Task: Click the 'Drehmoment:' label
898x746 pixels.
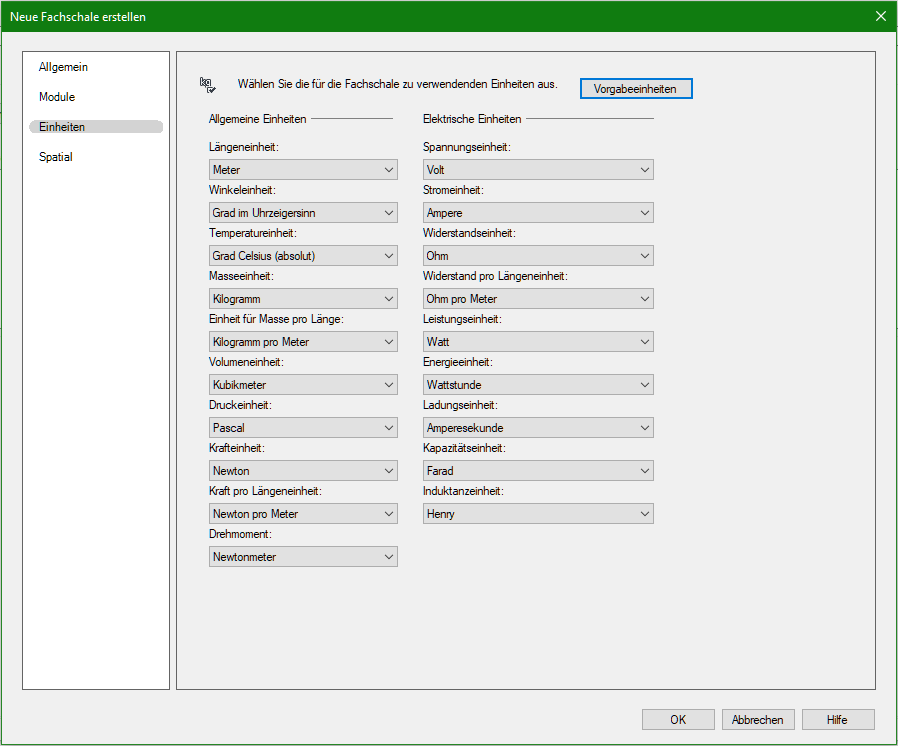Action: [x=240, y=534]
